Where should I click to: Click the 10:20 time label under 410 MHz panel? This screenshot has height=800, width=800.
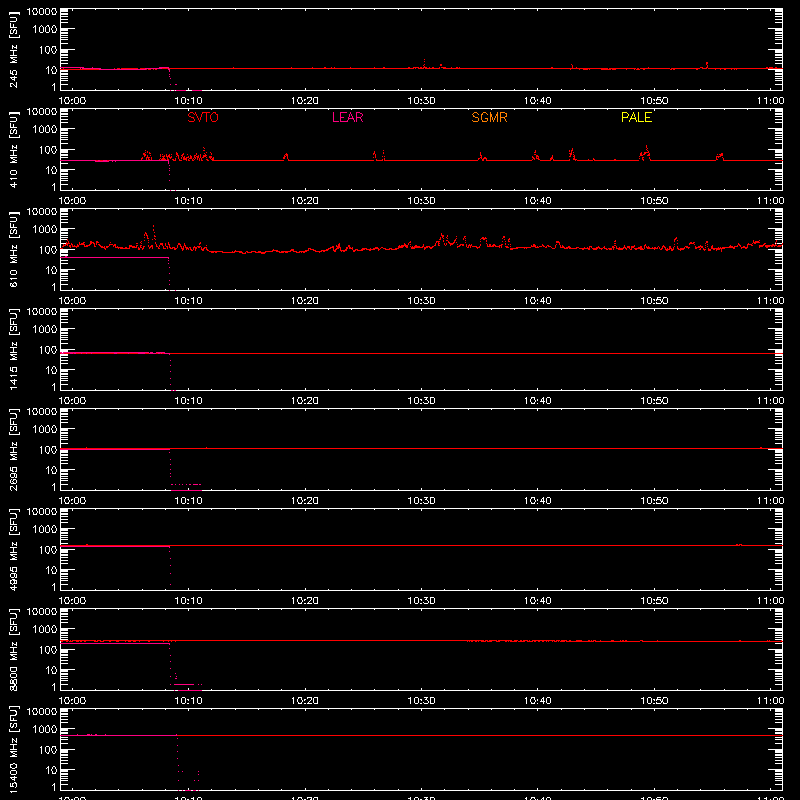tap(305, 201)
